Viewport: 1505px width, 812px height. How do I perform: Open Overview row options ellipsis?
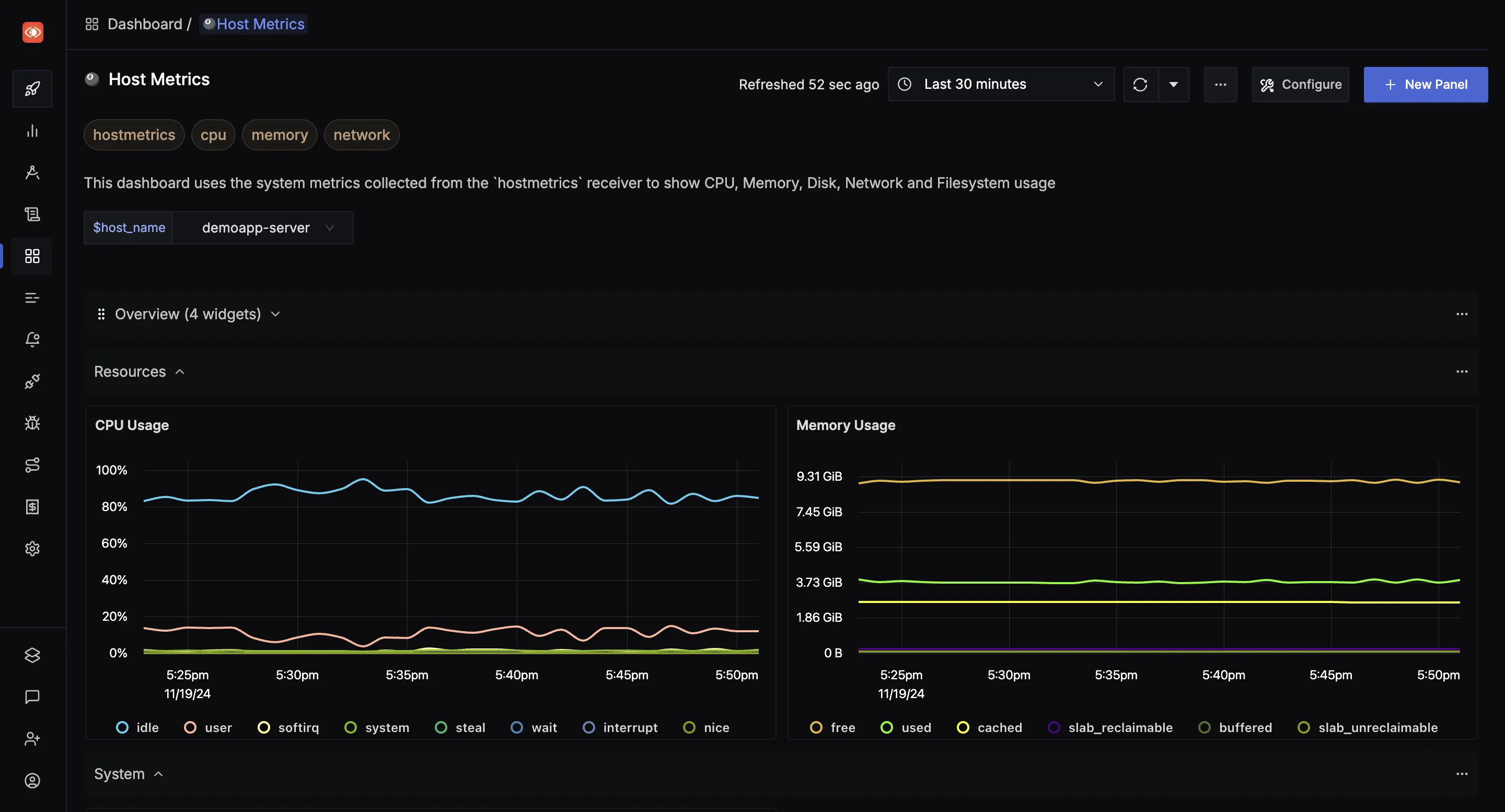point(1462,314)
